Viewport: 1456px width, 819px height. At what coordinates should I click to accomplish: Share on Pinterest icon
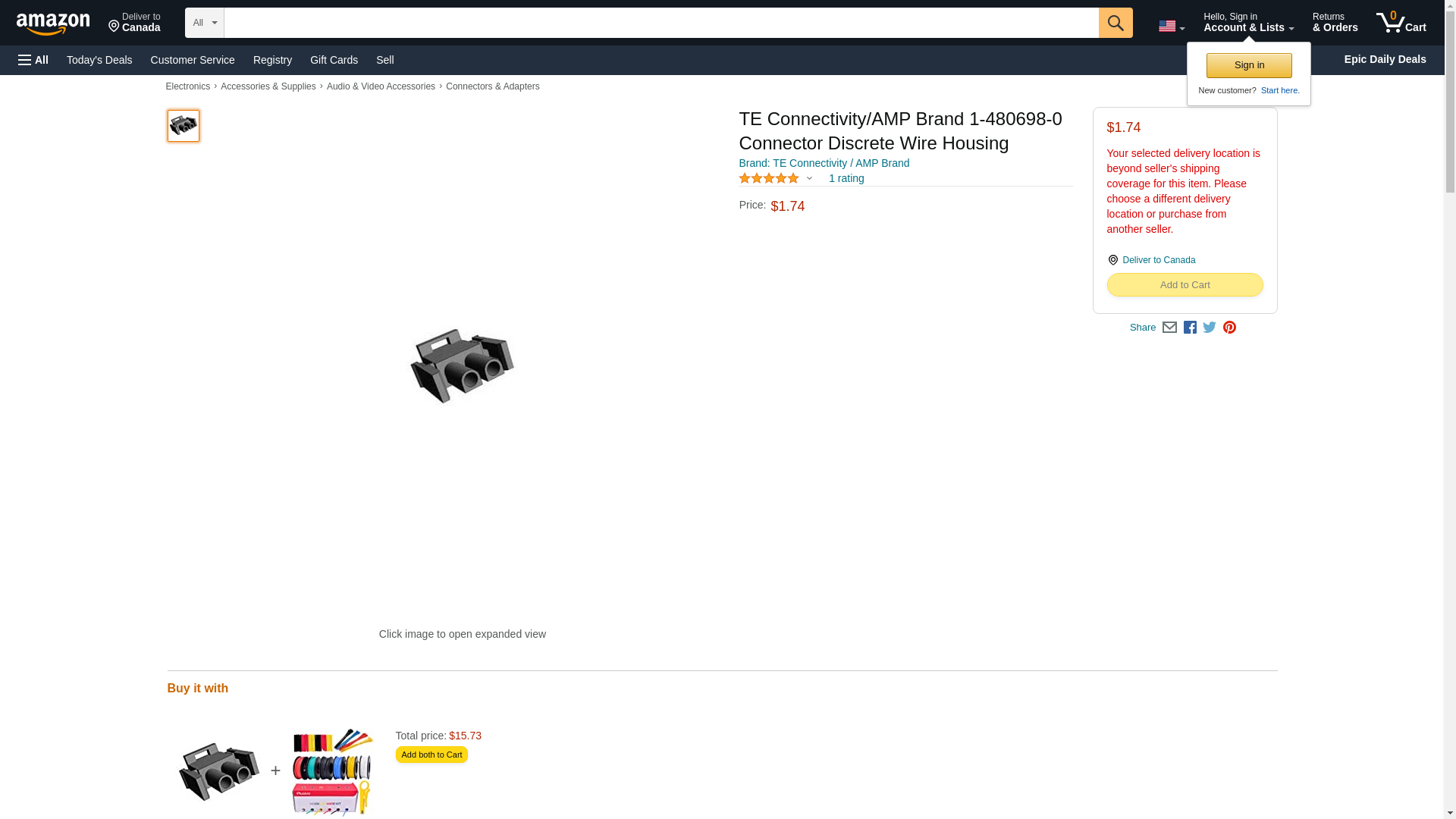click(1228, 328)
